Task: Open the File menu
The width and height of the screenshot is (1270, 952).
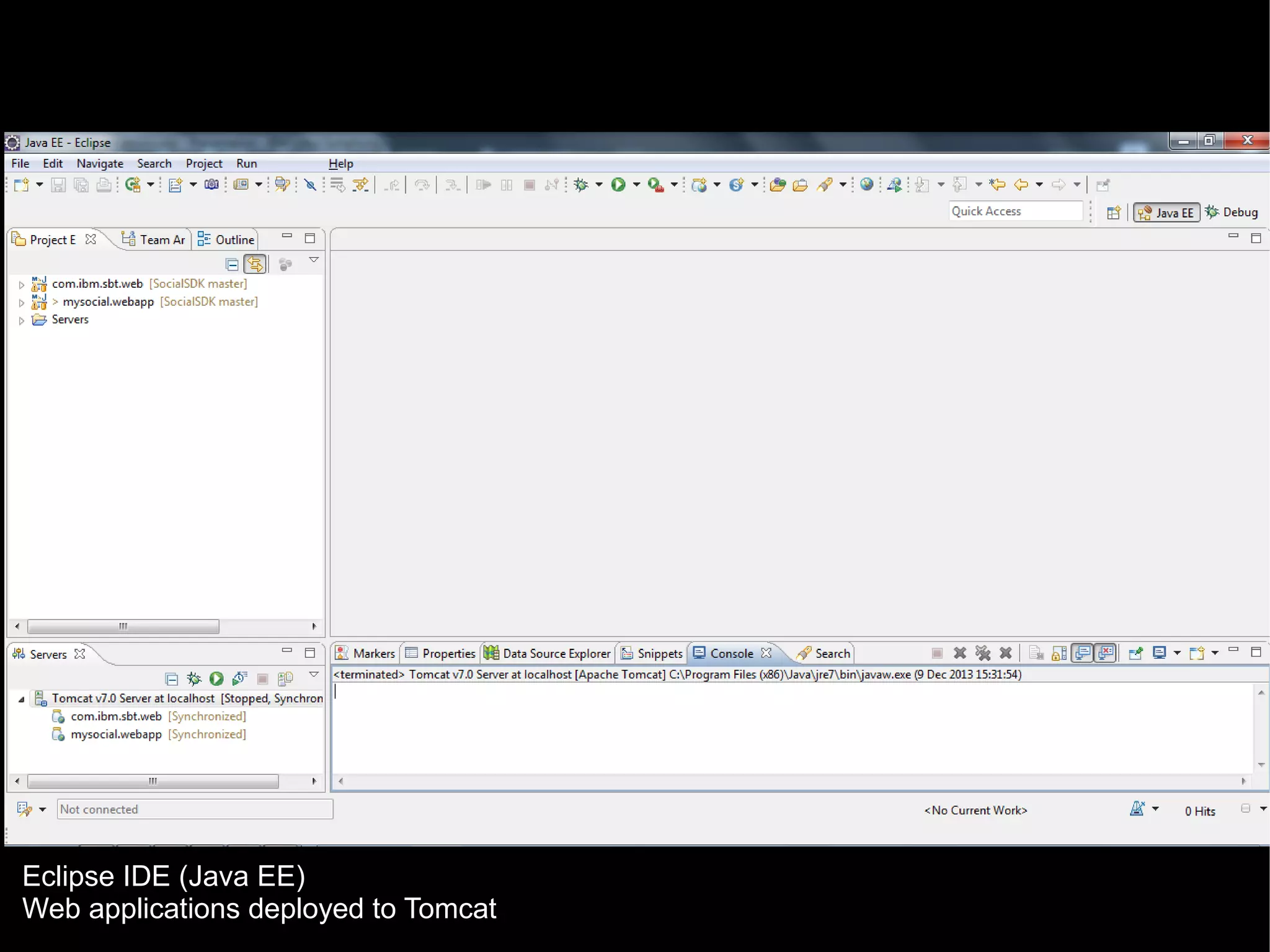Action: pos(20,164)
